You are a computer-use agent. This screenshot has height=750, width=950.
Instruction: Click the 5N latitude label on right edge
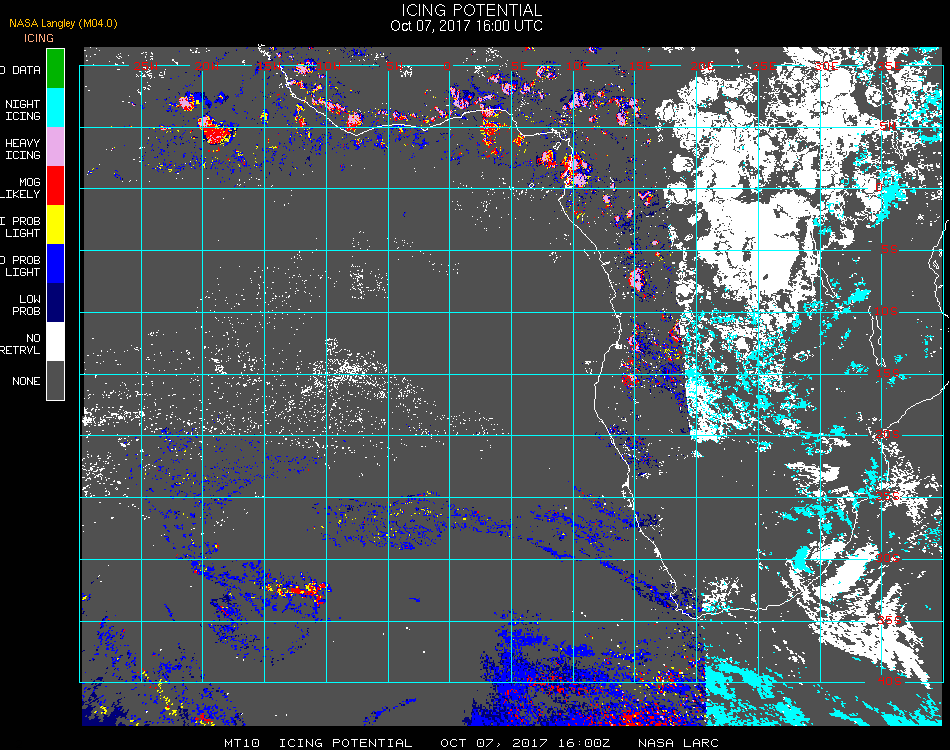point(888,126)
